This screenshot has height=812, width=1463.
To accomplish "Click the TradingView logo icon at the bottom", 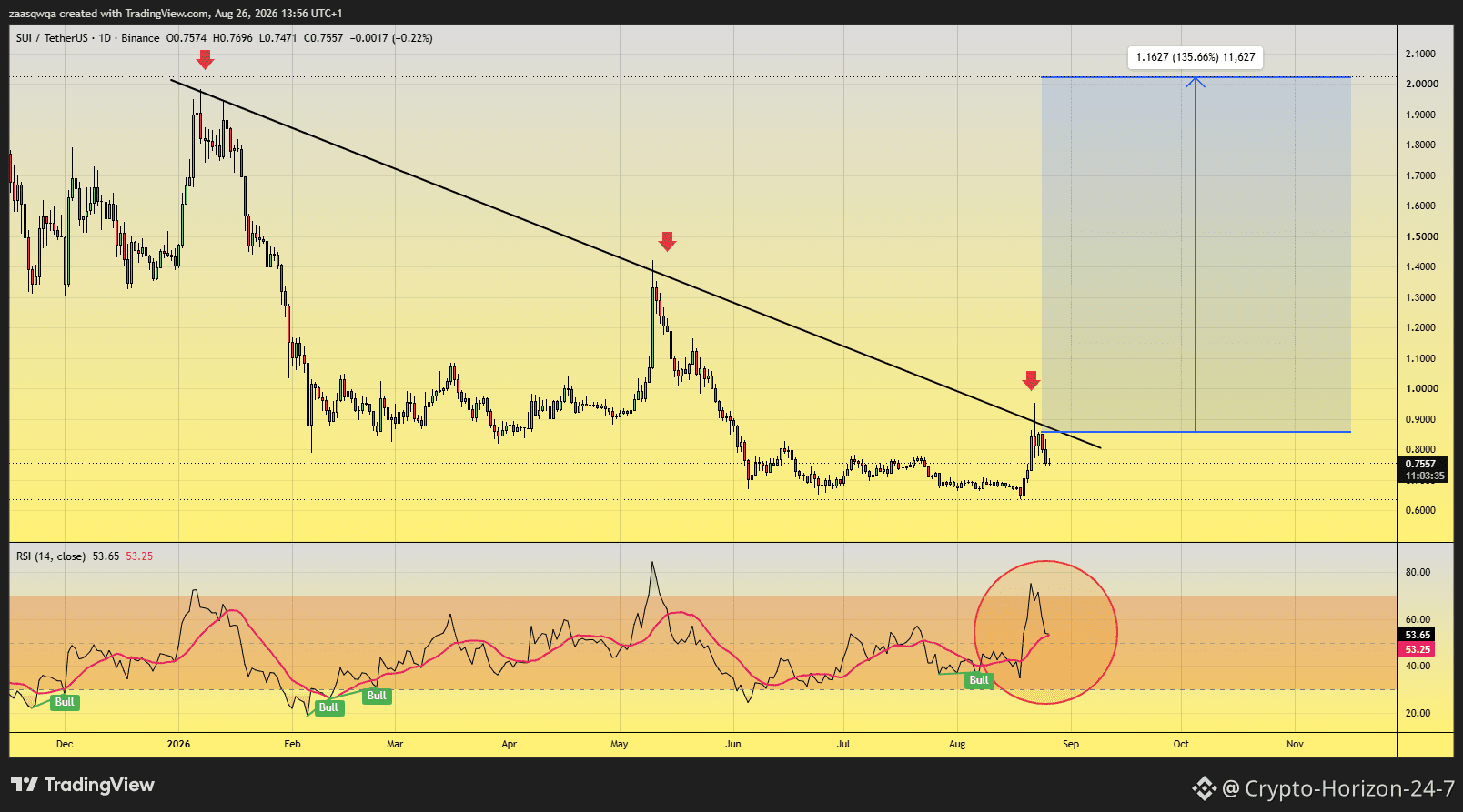I will 25,785.
